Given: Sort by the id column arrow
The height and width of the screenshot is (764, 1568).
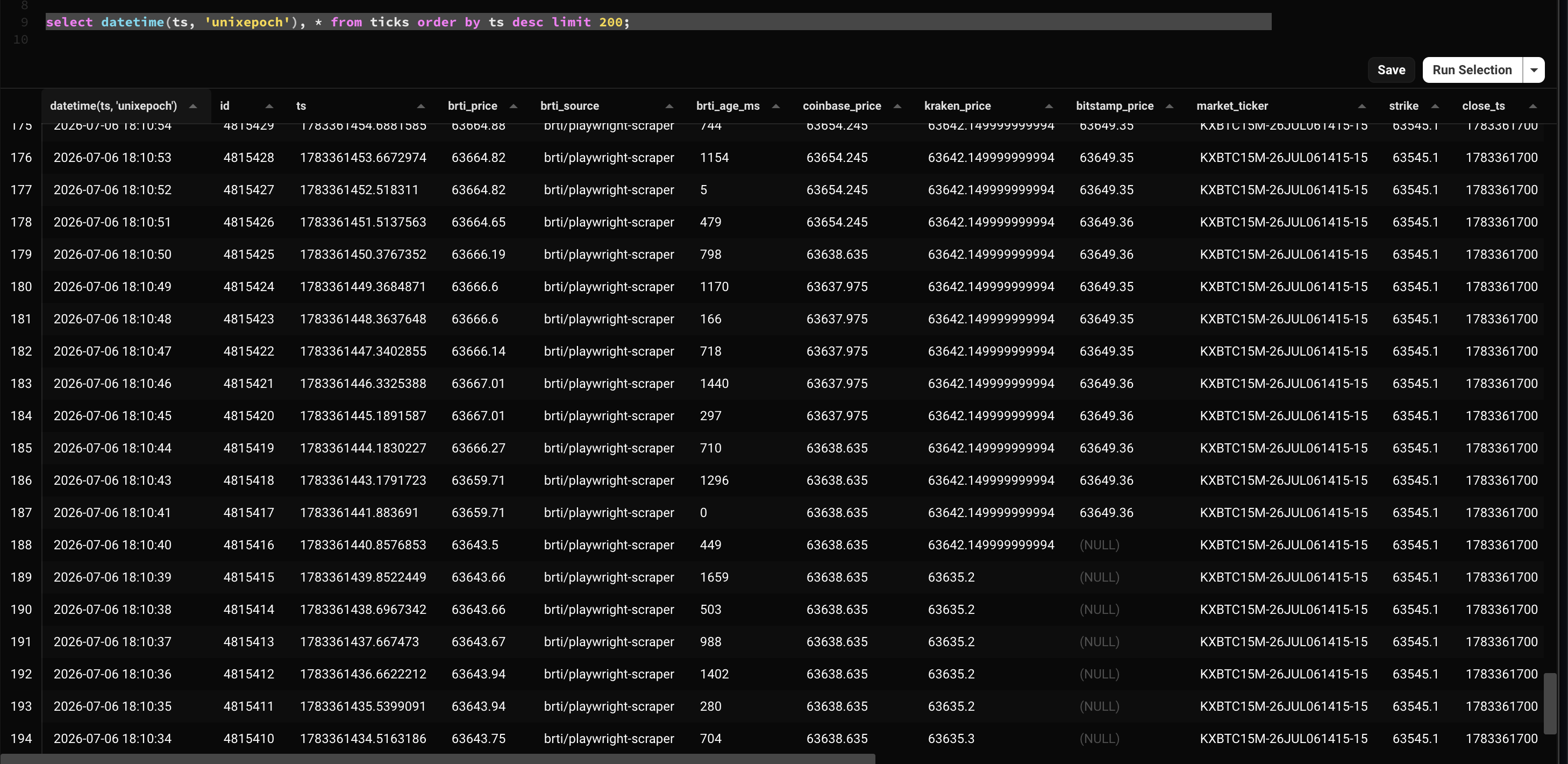Looking at the screenshot, I should tap(269, 106).
